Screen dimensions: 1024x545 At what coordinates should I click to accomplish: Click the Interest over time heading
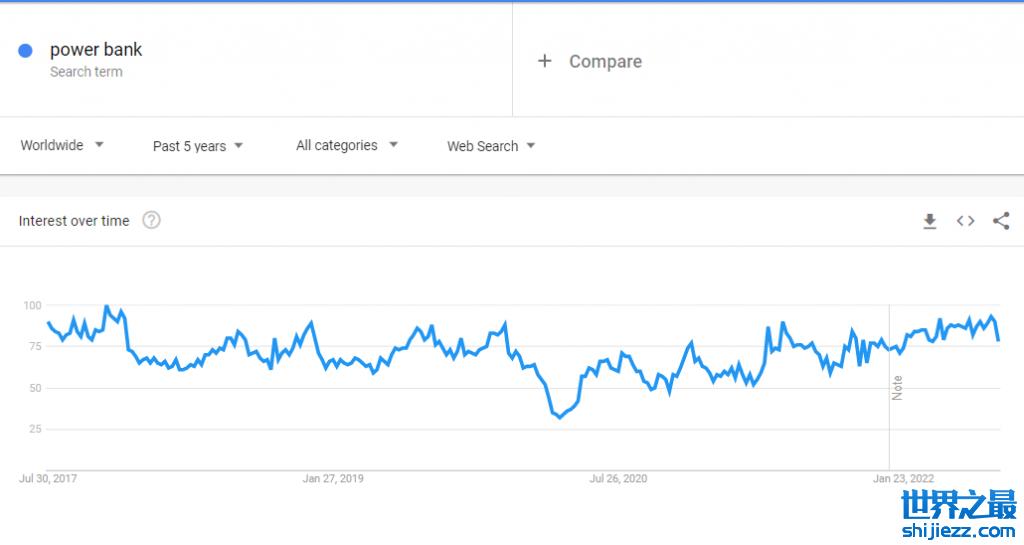tap(74, 221)
